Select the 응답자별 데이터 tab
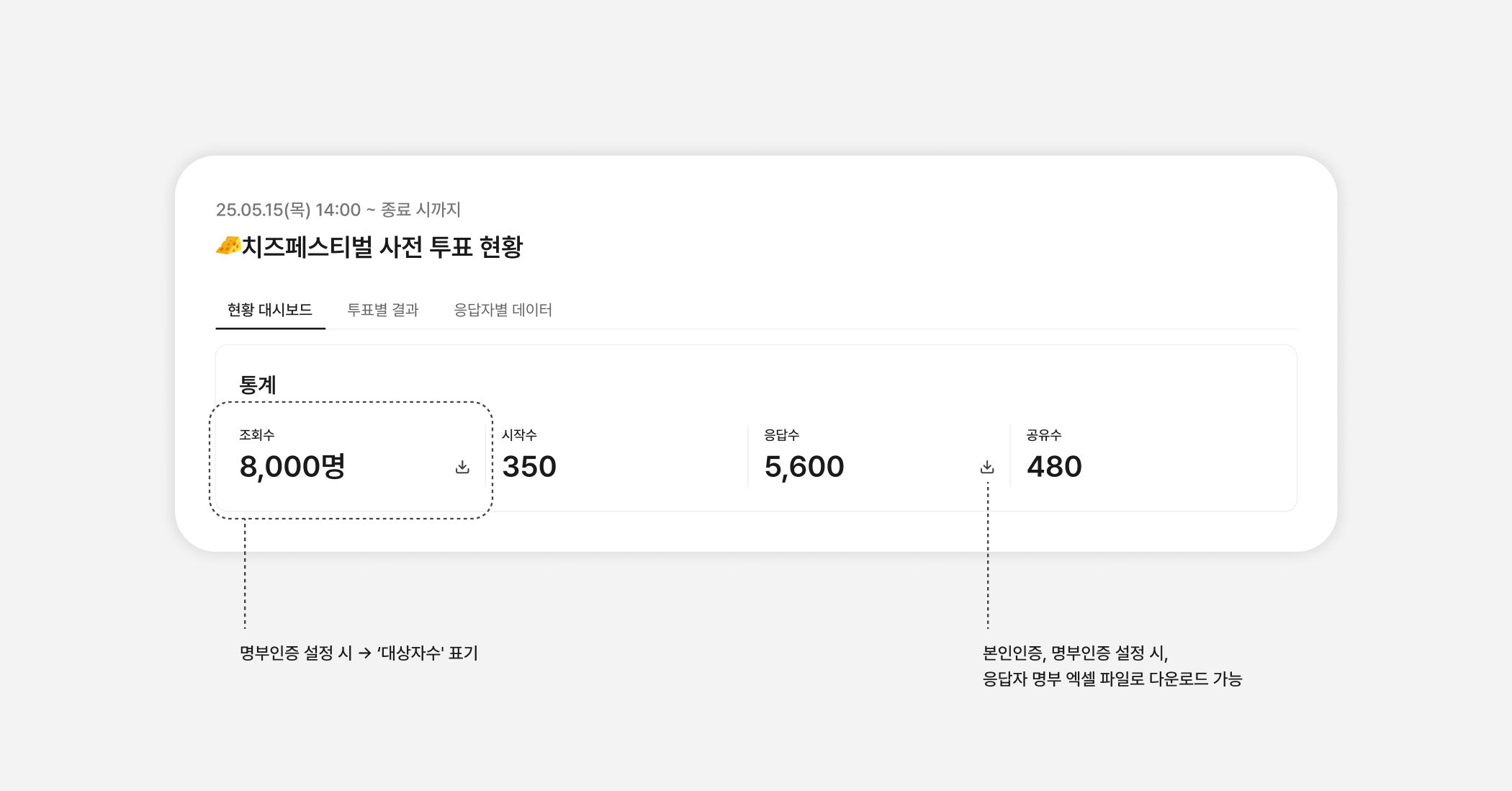This screenshot has width=1512, height=791. 503,310
